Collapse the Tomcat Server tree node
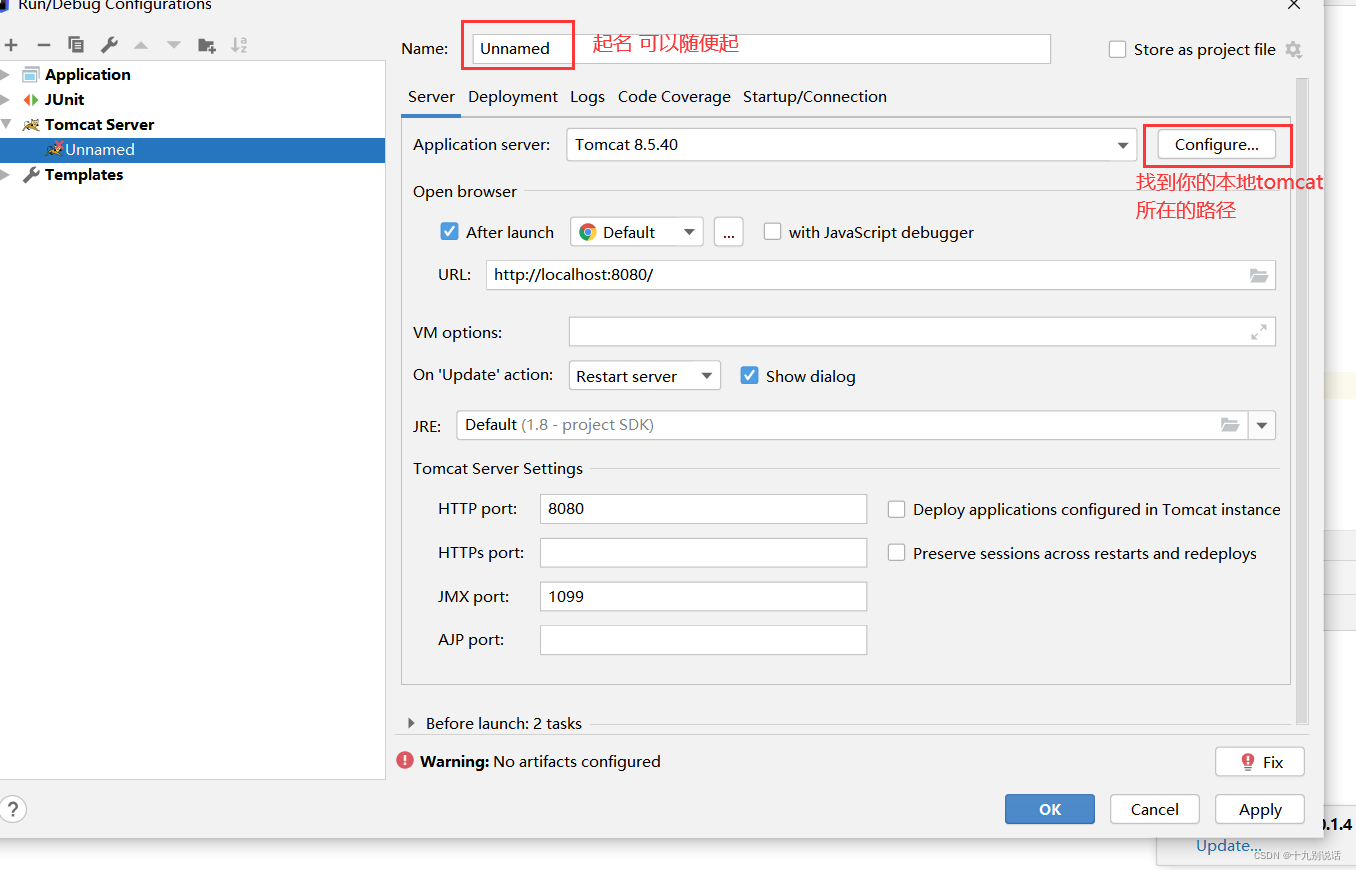The width and height of the screenshot is (1356, 870). click(x=6, y=125)
